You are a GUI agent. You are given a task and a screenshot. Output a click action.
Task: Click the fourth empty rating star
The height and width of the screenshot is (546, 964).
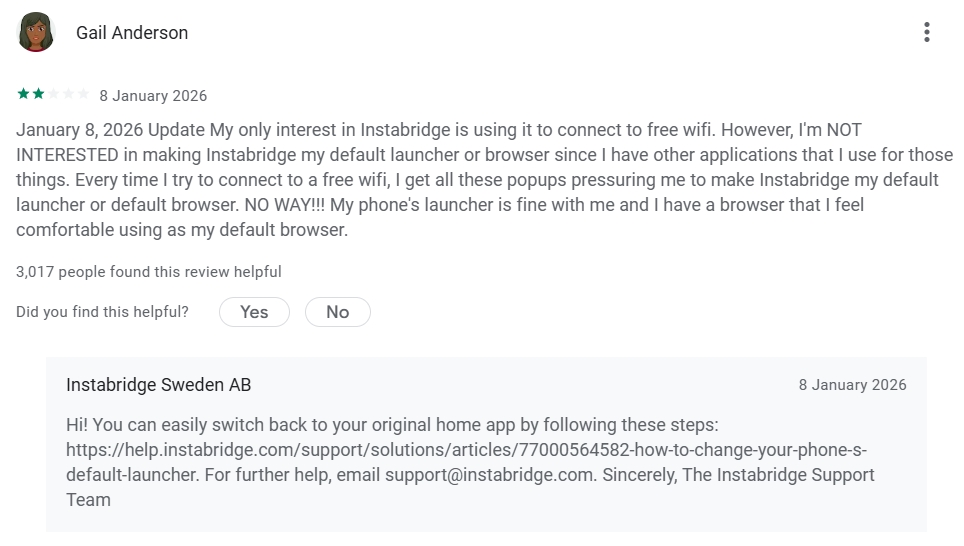(x=69, y=94)
